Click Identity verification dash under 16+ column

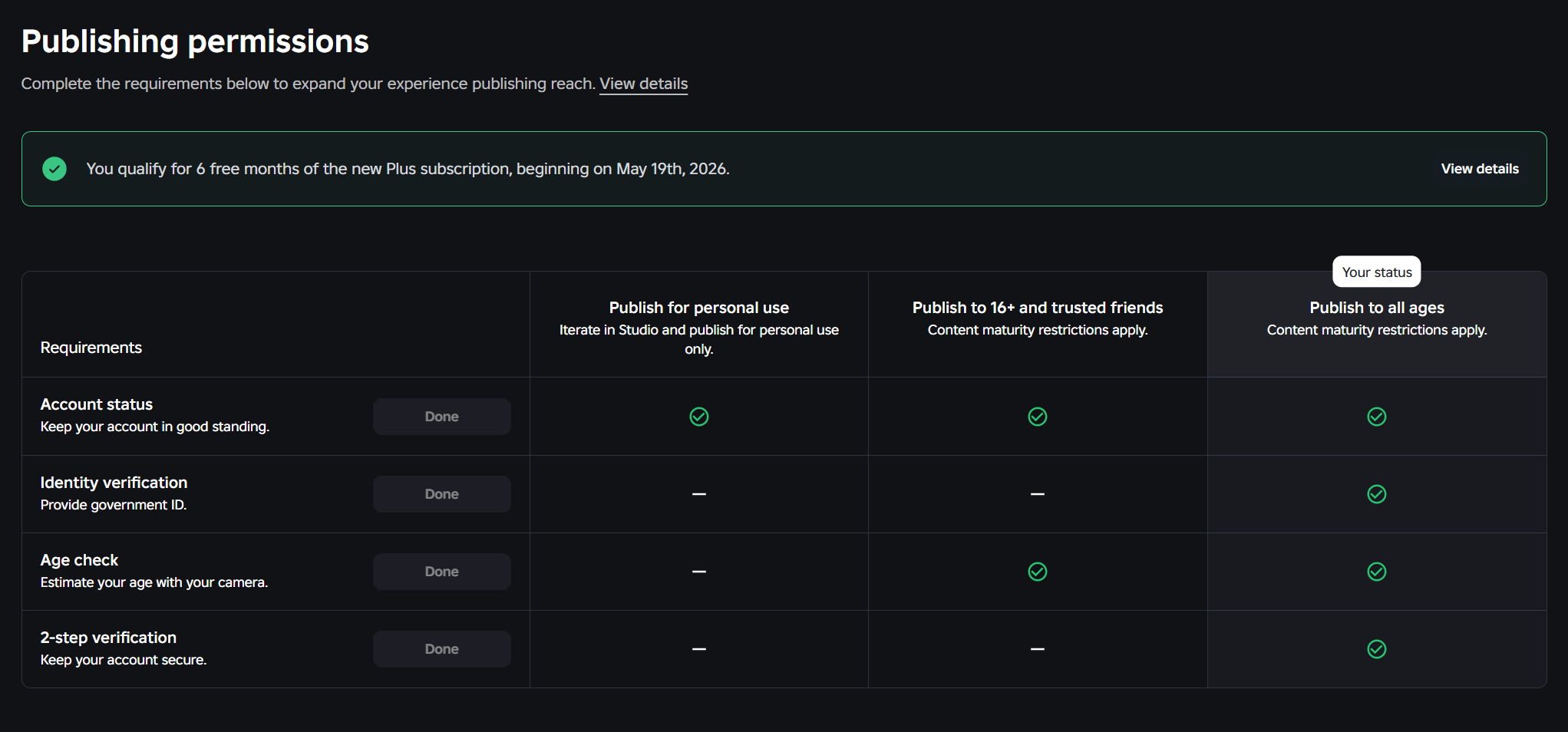coord(1038,494)
